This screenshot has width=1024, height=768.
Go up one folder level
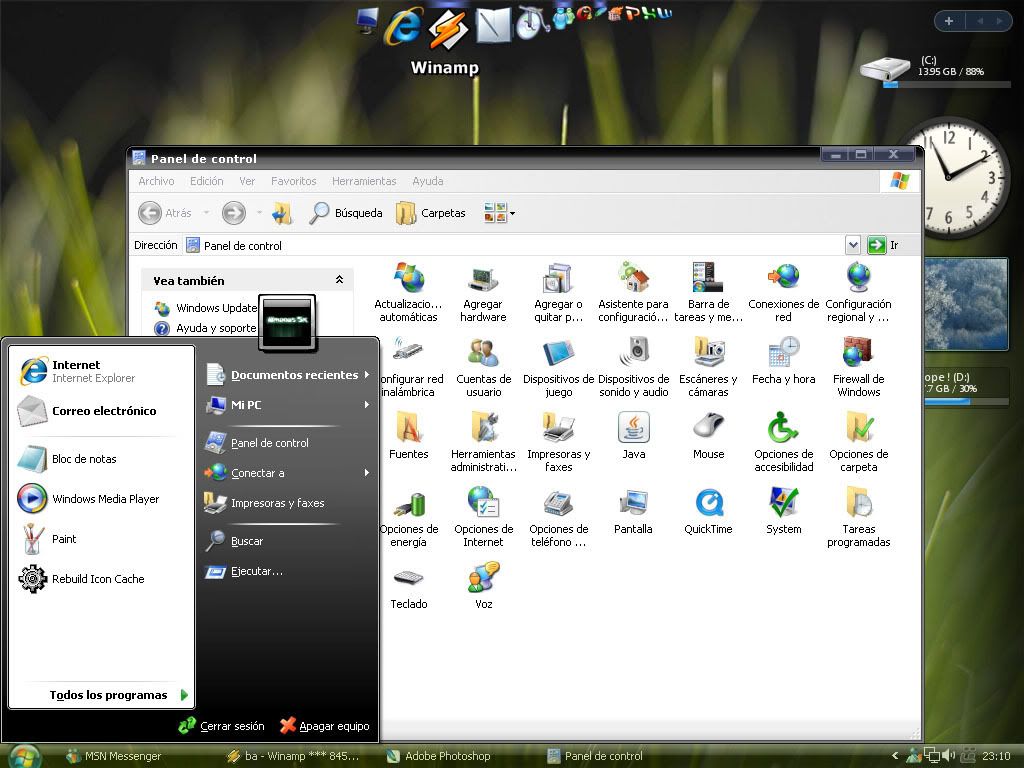[283, 213]
